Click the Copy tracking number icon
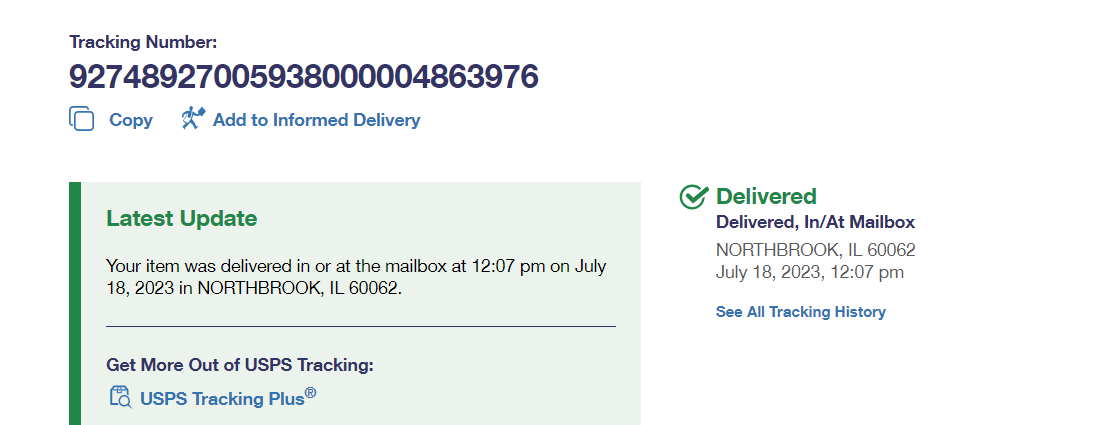 click(81, 119)
